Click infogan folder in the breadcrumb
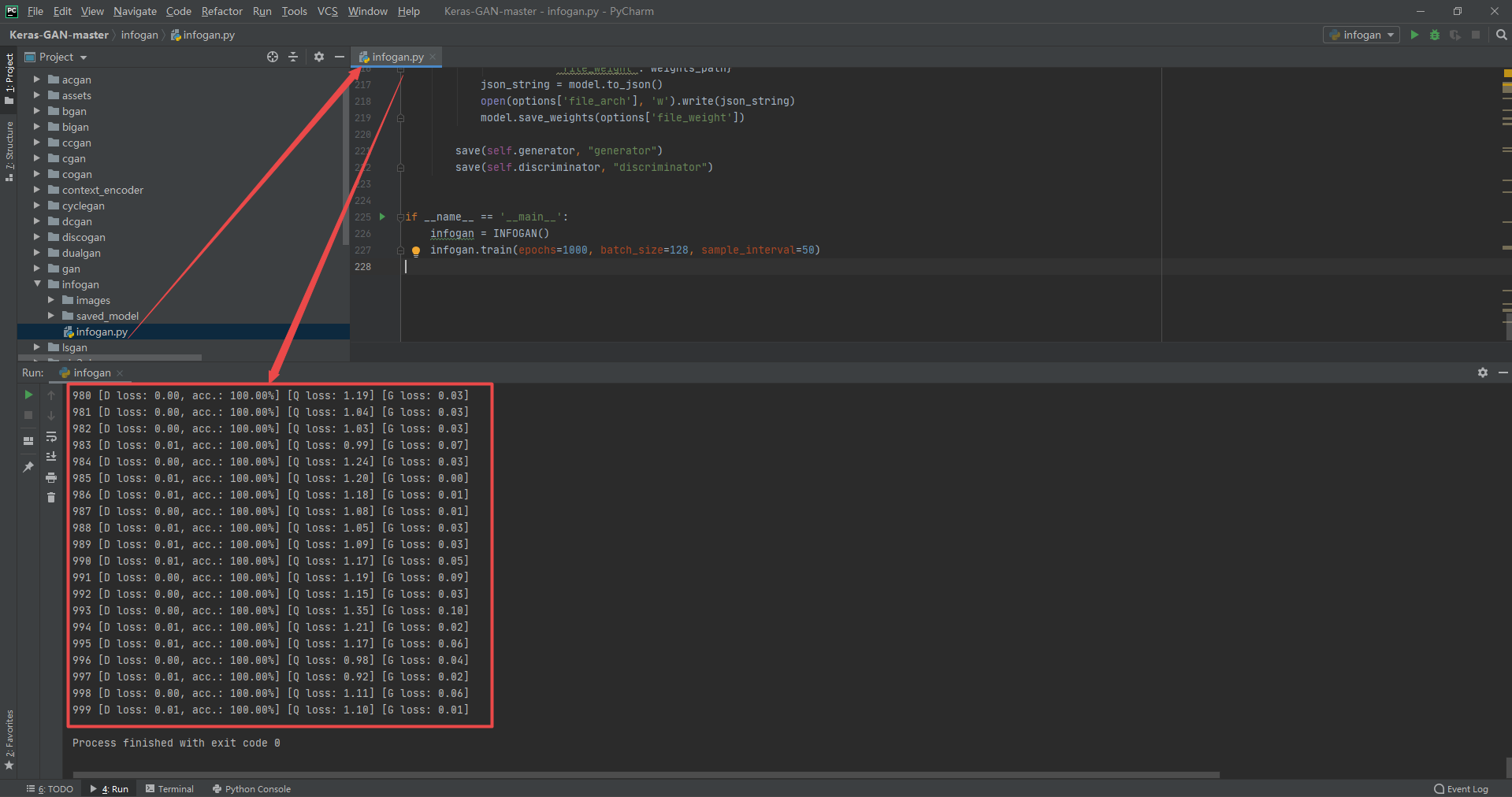The height and width of the screenshot is (797, 1512). tap(139, 35)
